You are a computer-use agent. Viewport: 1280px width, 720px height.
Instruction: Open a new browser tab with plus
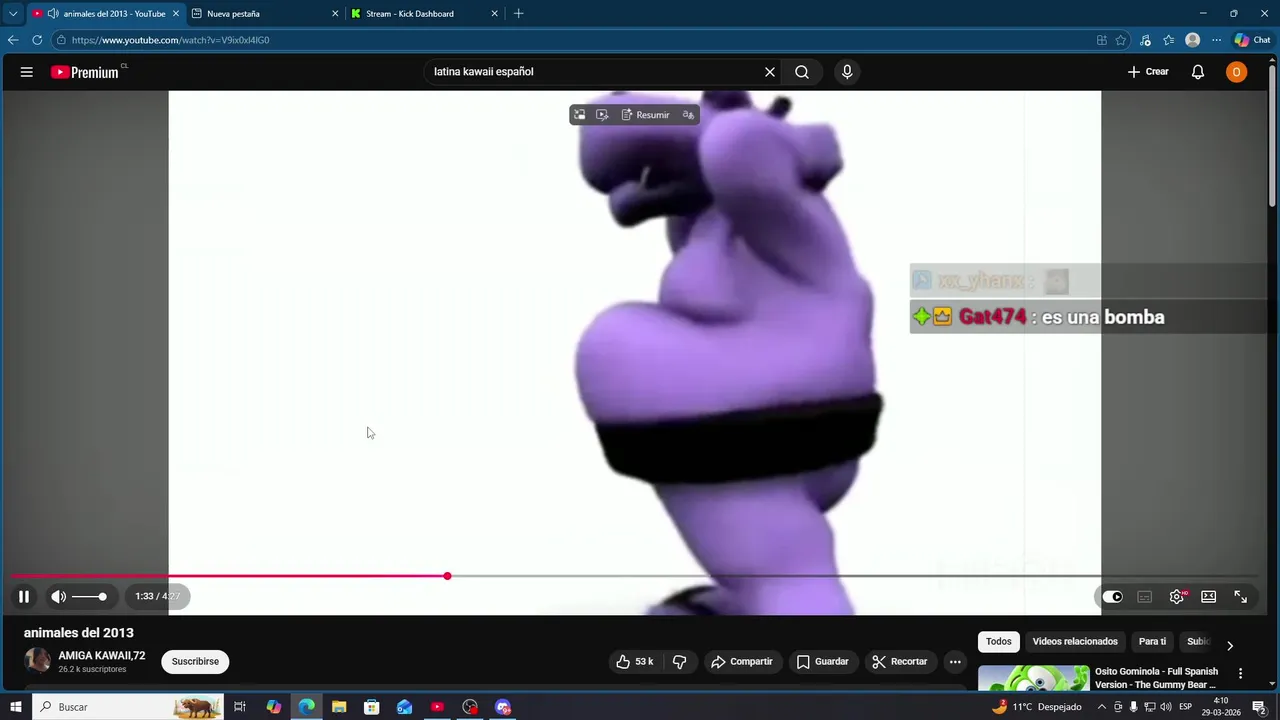coord(518,14)
